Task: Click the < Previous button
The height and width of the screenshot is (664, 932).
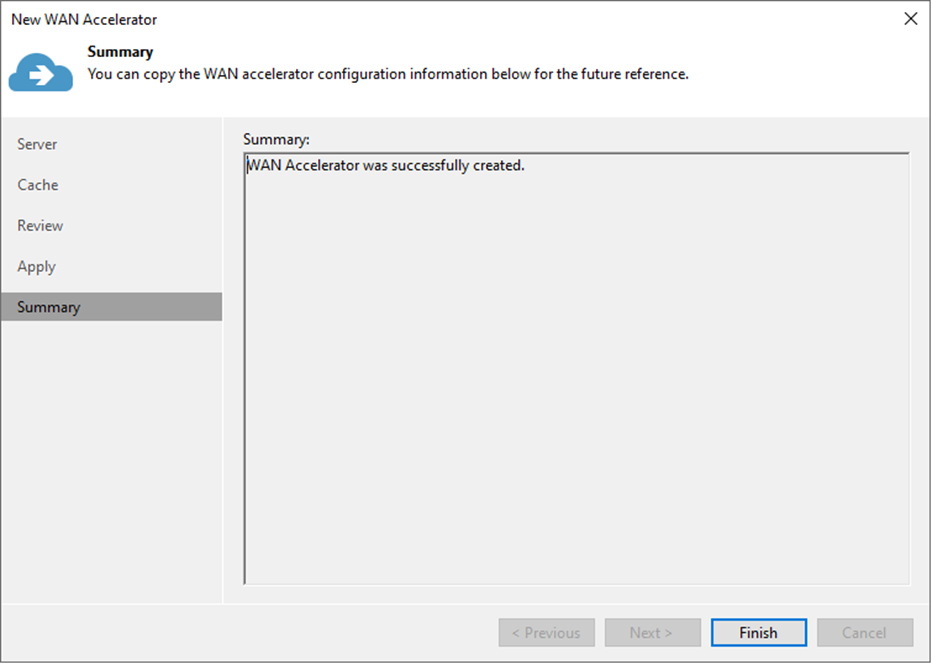Action: 546,633
